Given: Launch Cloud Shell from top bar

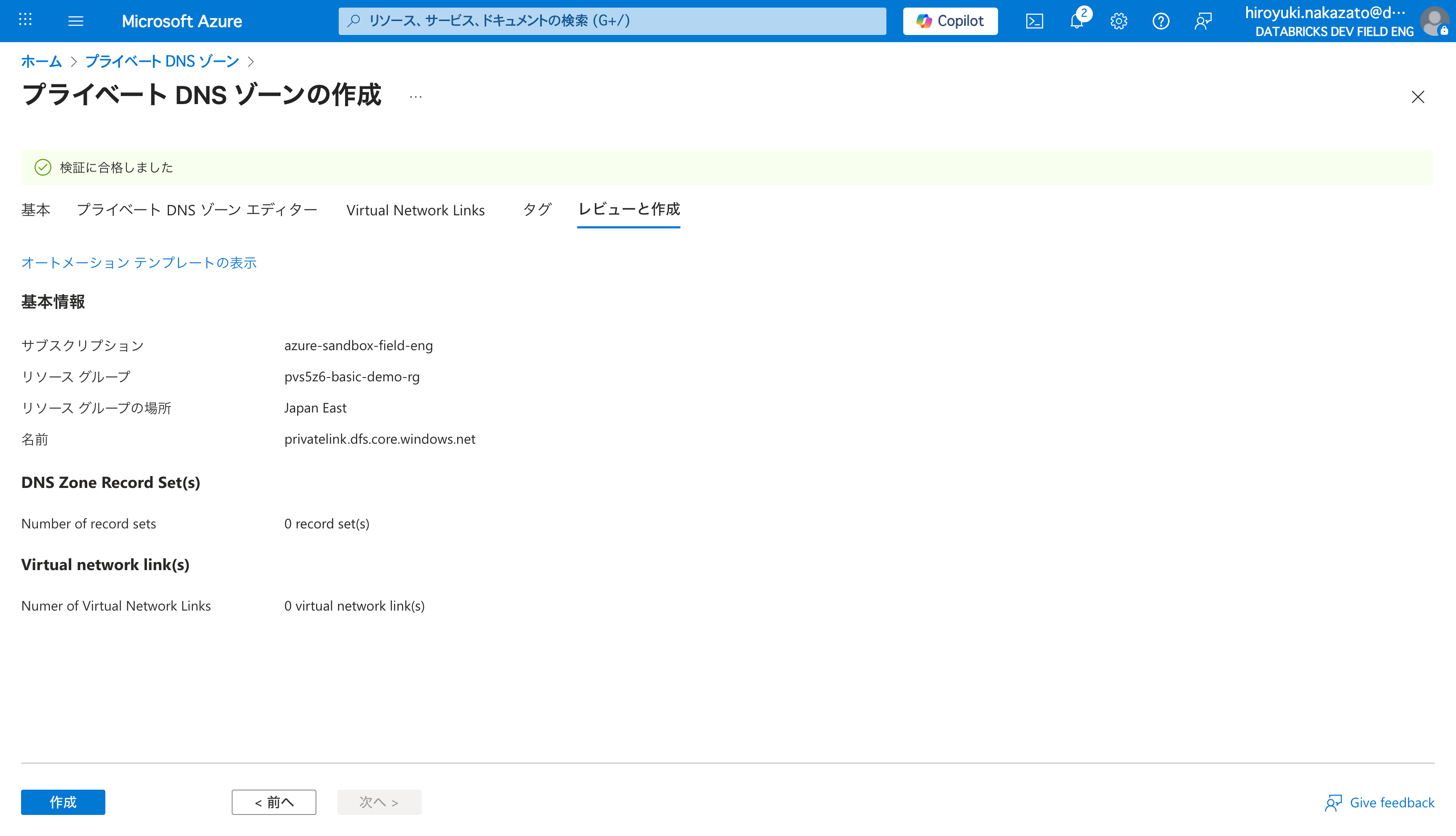Looking at the screenshot, I should 1034,21.
